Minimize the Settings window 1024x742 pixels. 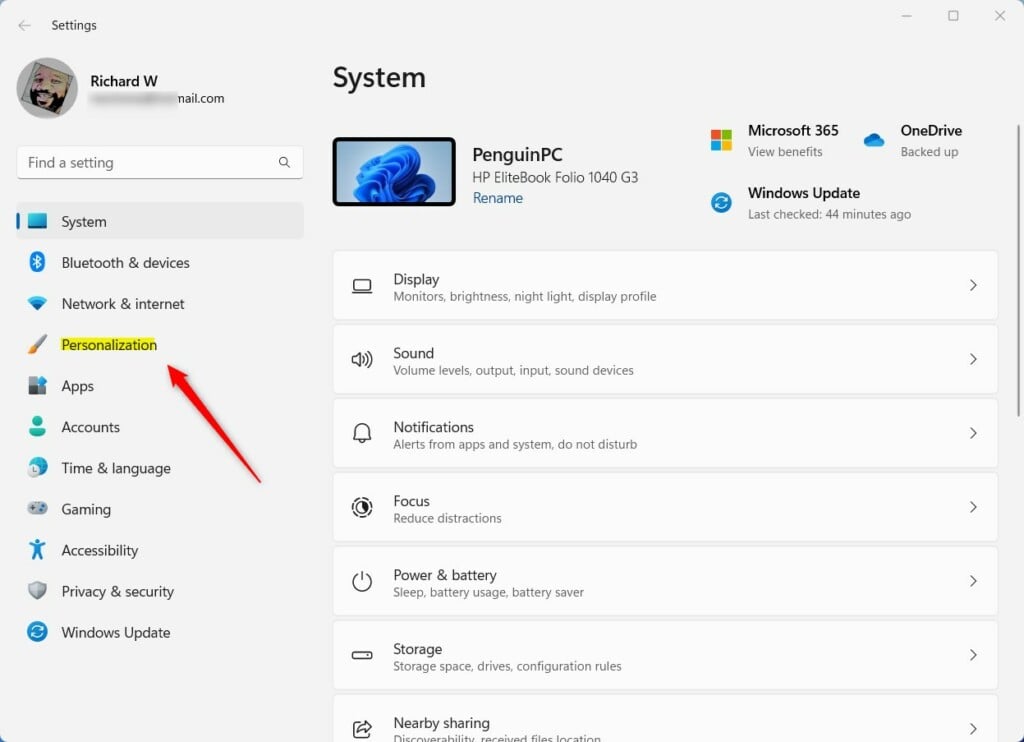[906, 16]
